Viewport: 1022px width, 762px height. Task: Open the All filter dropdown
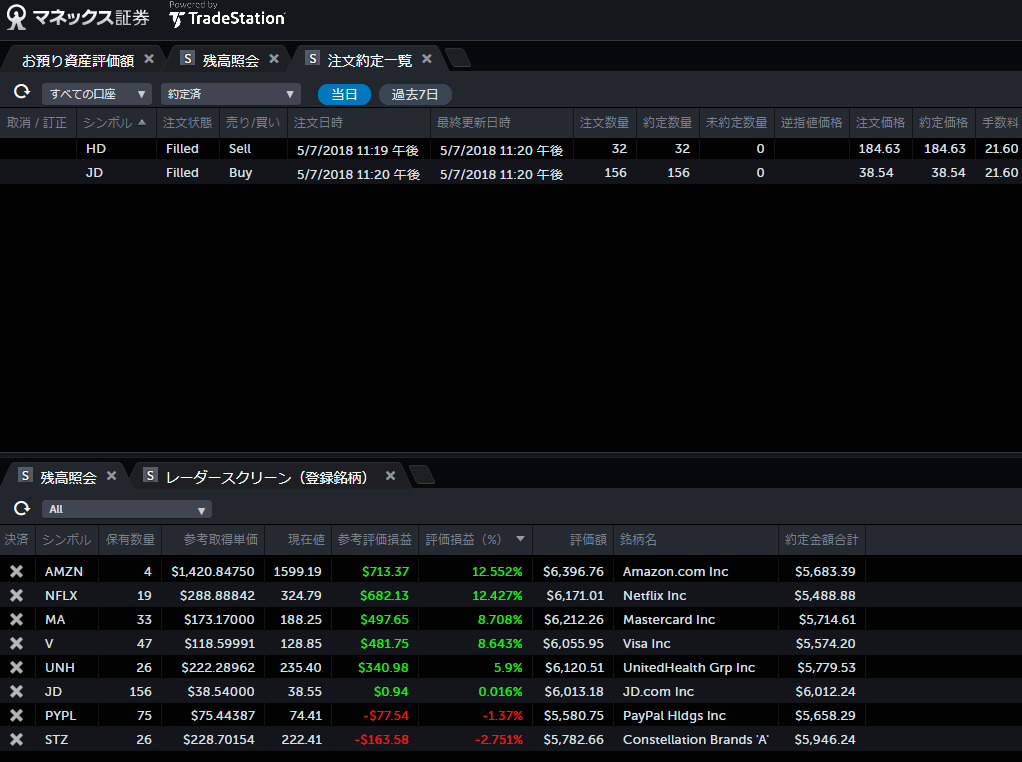pyautogui.click(x=126, y=509)
